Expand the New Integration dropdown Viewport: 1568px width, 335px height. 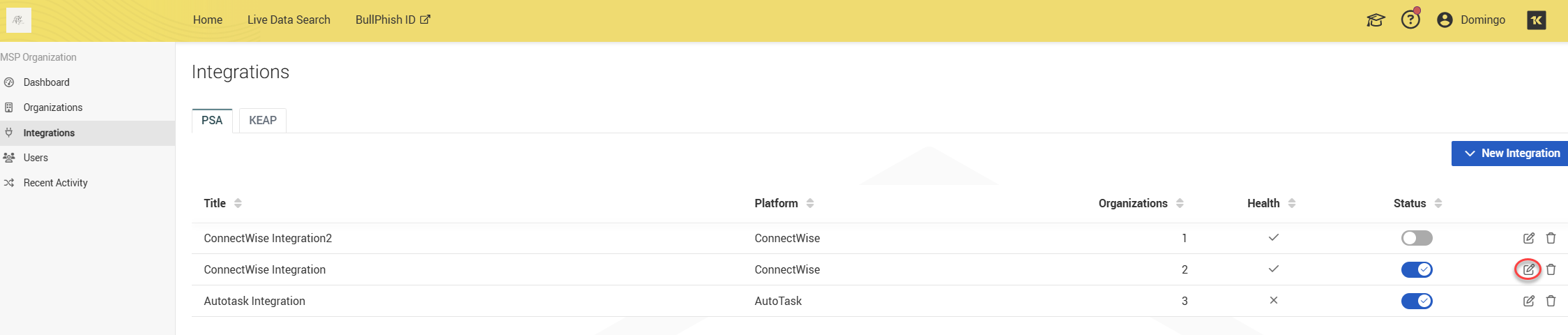click(1511, 154)
